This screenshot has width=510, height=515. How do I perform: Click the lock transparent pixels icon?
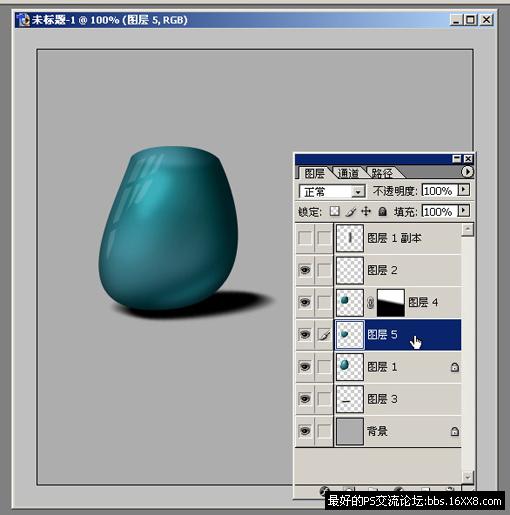click(334, 211)
